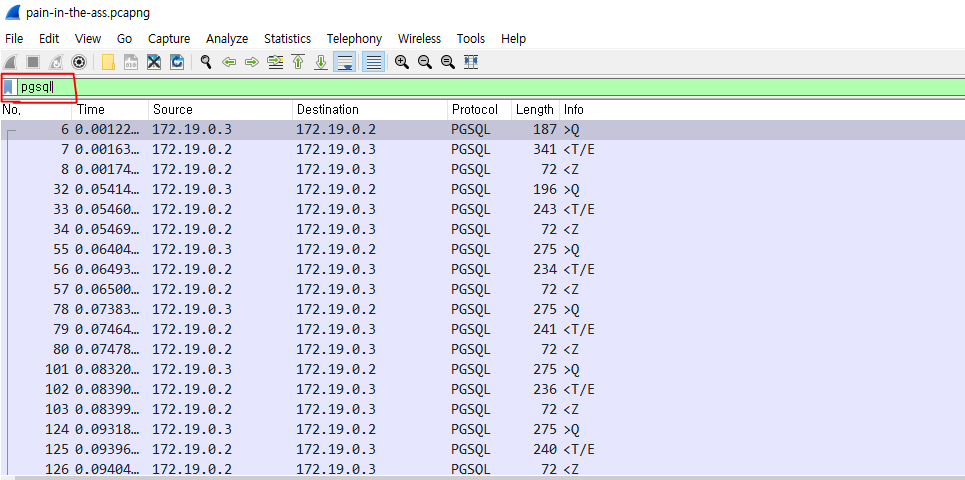Sort by the Destination column header
This screenshot has height=480, width=965.
click(x=370, y=110)
